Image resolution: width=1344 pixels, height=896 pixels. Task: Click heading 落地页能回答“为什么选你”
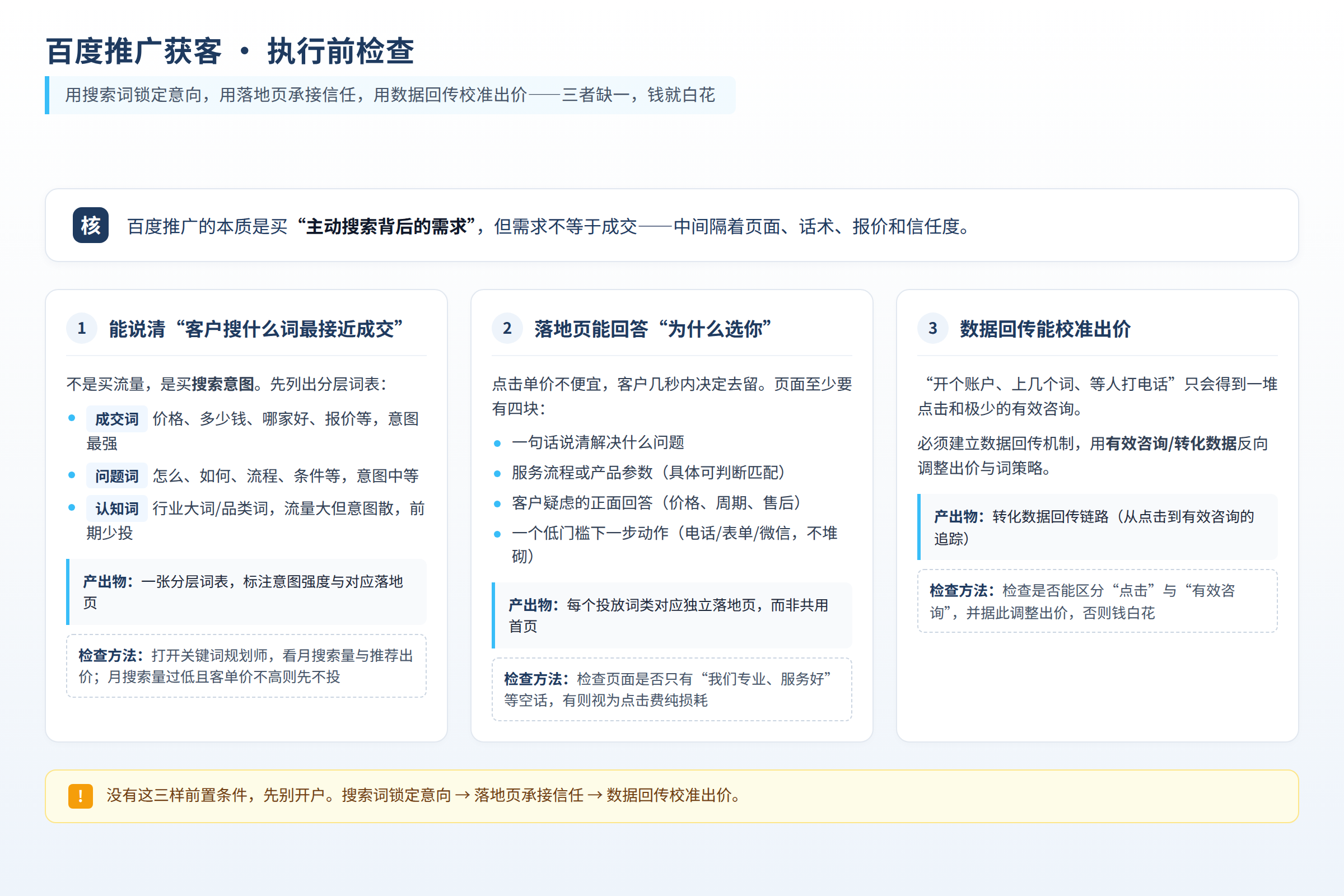[x=652, y=329]
